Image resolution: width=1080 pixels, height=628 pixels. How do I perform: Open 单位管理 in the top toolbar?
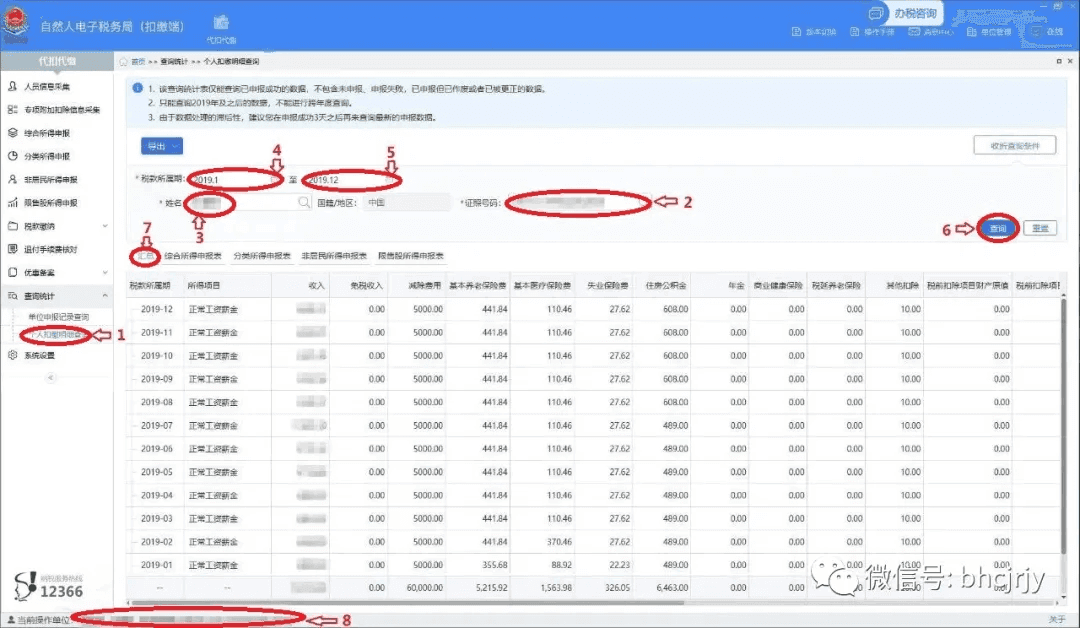pos(989,32)
